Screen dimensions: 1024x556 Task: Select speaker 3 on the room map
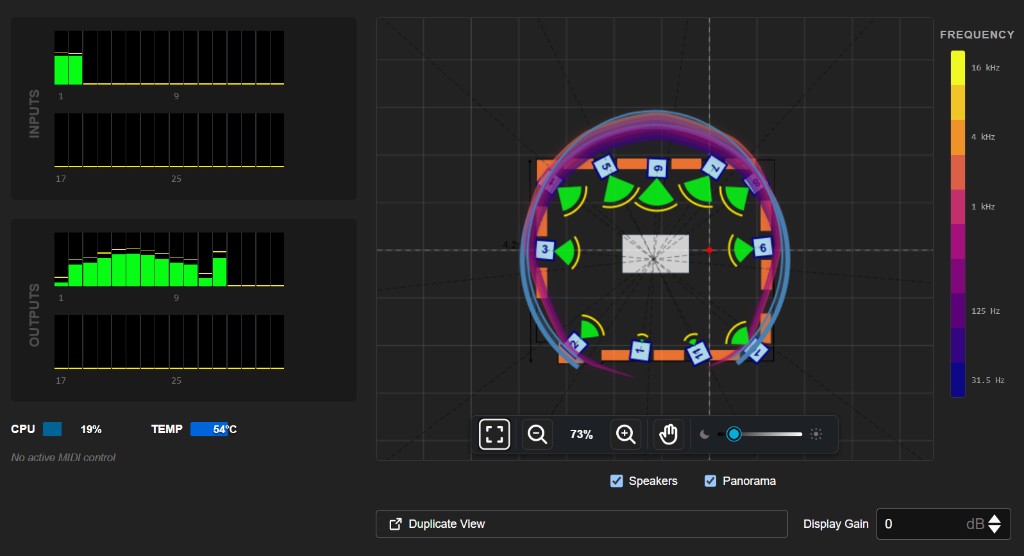[x=545, y=250]
